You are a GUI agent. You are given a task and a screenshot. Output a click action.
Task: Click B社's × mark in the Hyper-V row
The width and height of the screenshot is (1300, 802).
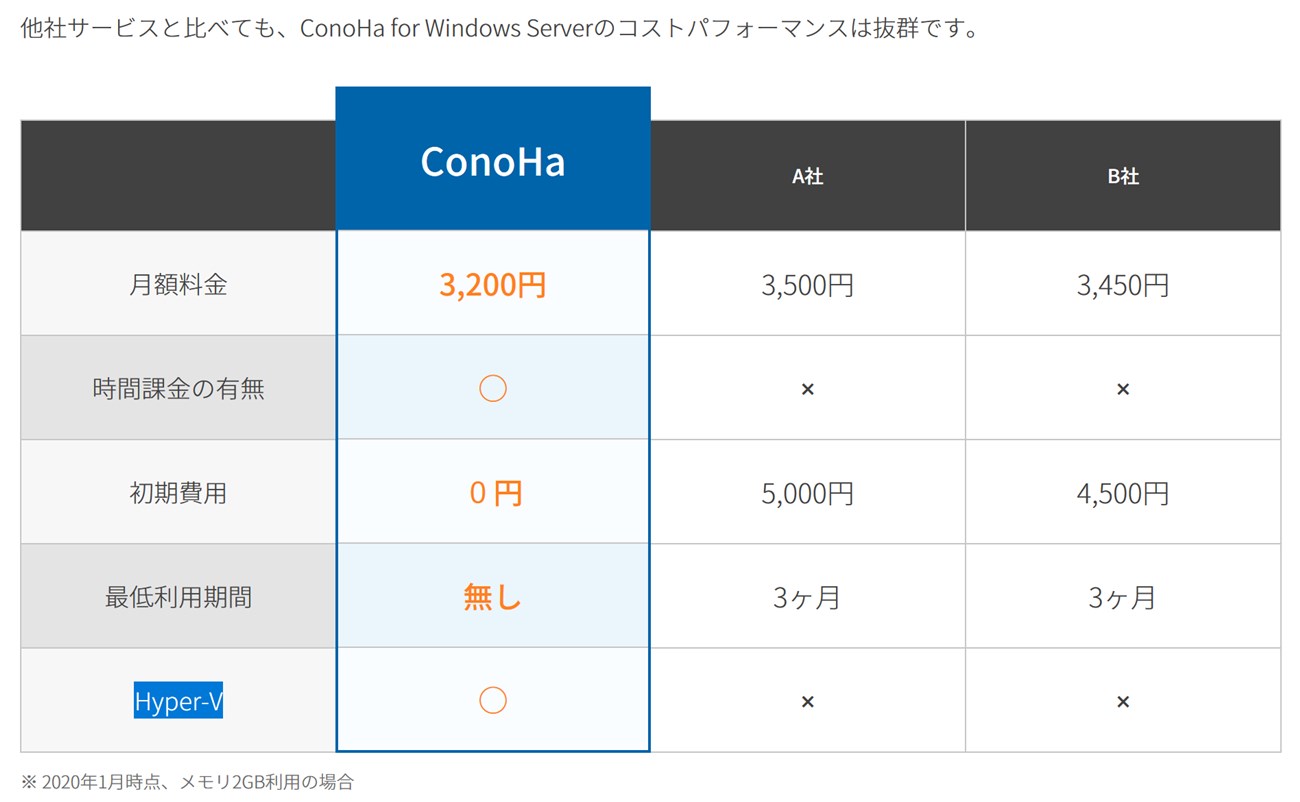coord(1123,702)
